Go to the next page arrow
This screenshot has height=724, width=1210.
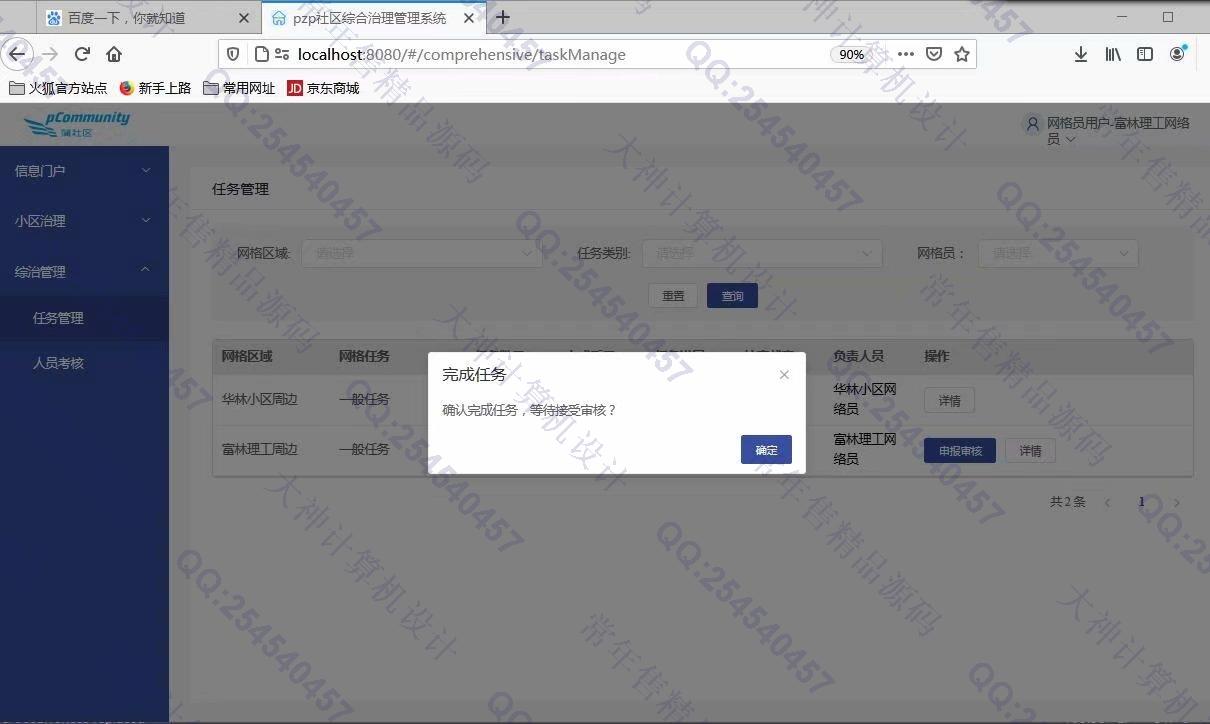1177,502
